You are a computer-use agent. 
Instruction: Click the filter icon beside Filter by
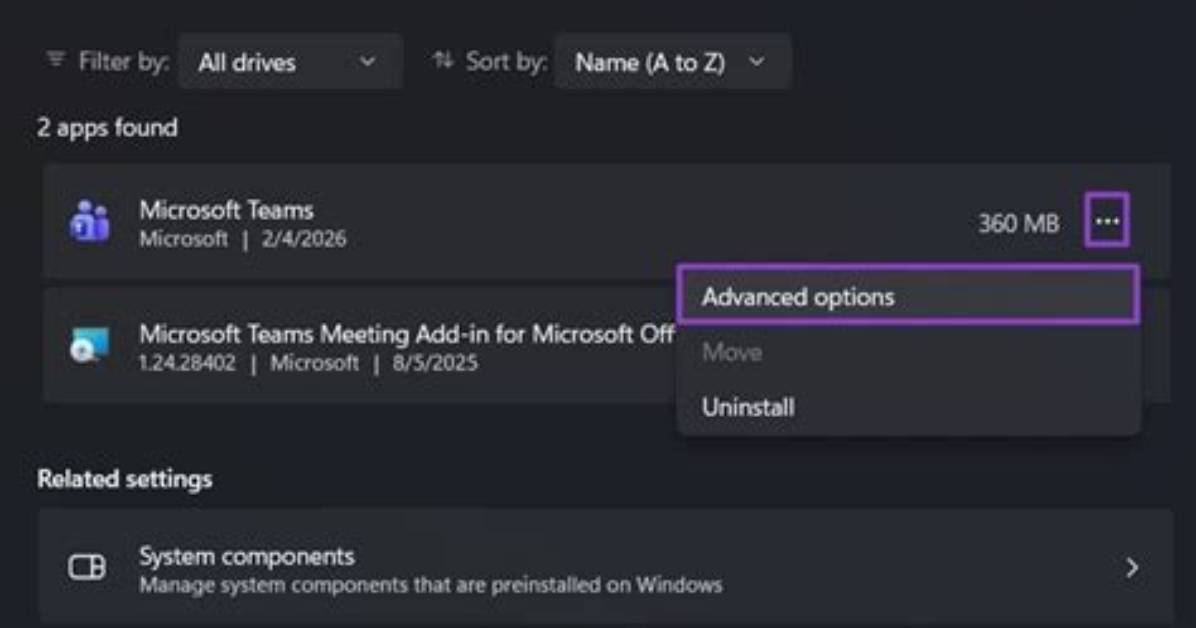point(56,60)
